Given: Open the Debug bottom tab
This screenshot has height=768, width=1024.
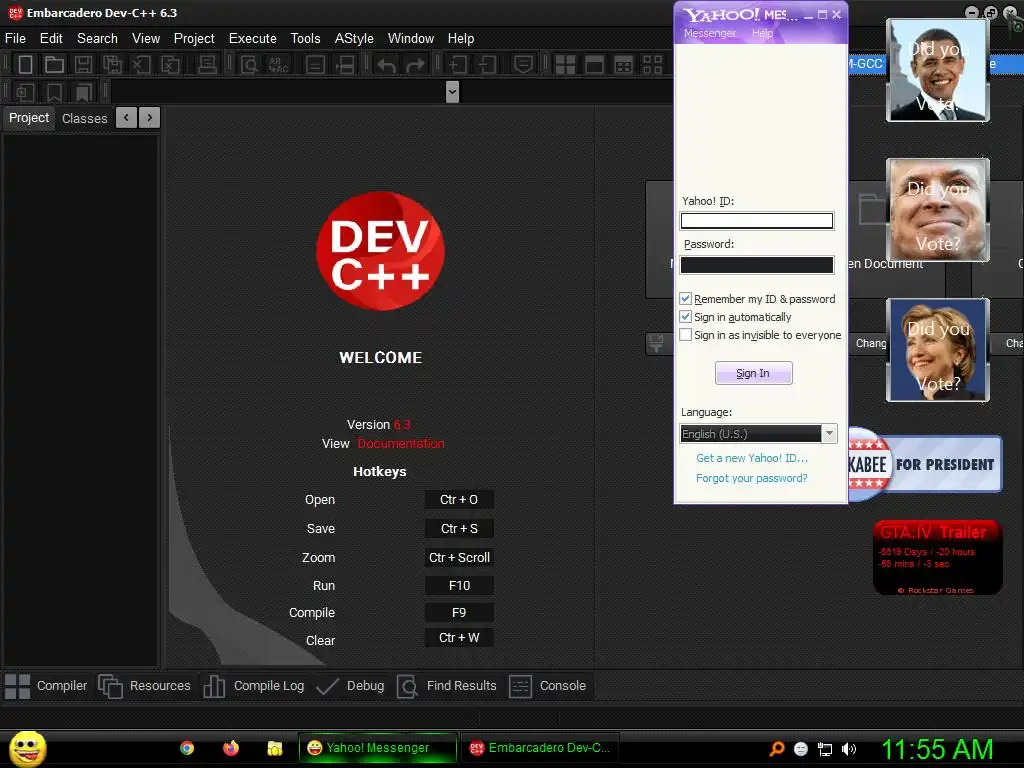Looking at the screenshot, I should pyautogui.click(x=350, y=686).
